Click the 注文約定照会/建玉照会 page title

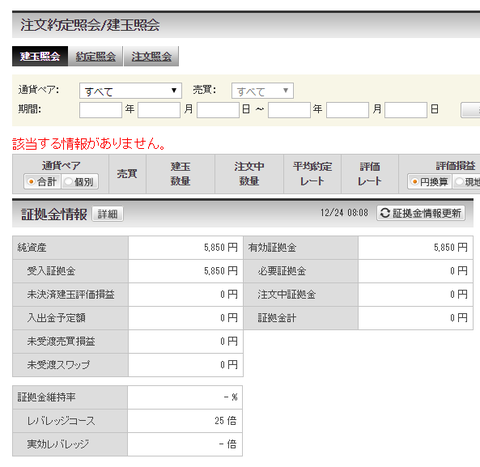coord(90,25)
